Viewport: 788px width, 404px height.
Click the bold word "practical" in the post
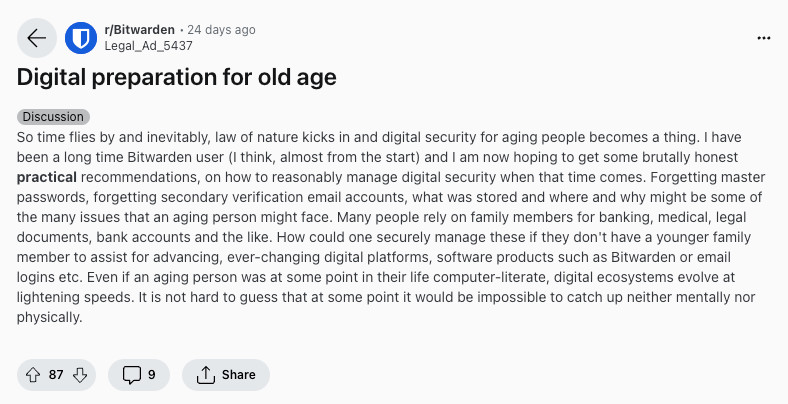click(x=54, y=177)
